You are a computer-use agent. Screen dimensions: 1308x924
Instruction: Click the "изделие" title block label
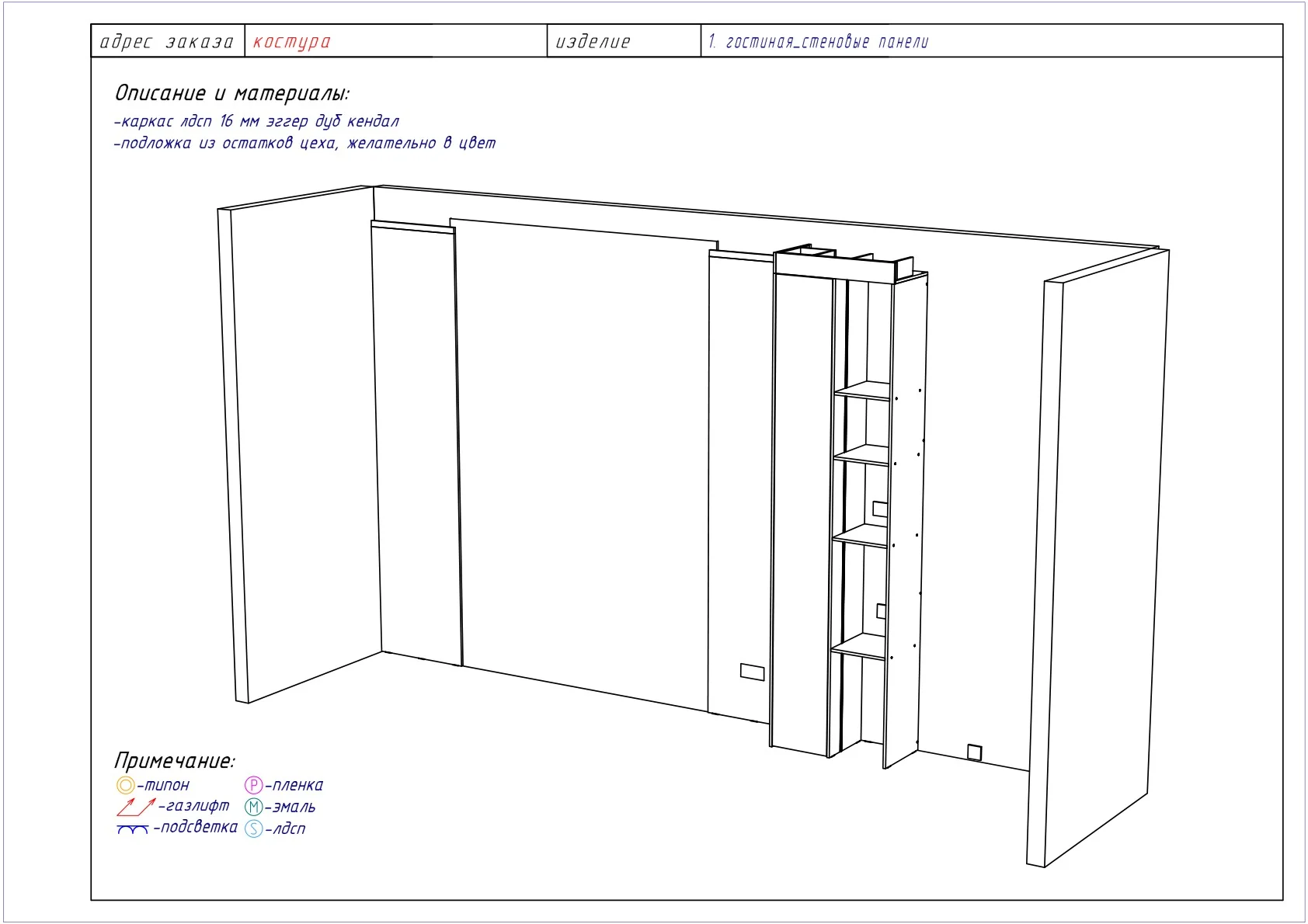tap(593, 42)
